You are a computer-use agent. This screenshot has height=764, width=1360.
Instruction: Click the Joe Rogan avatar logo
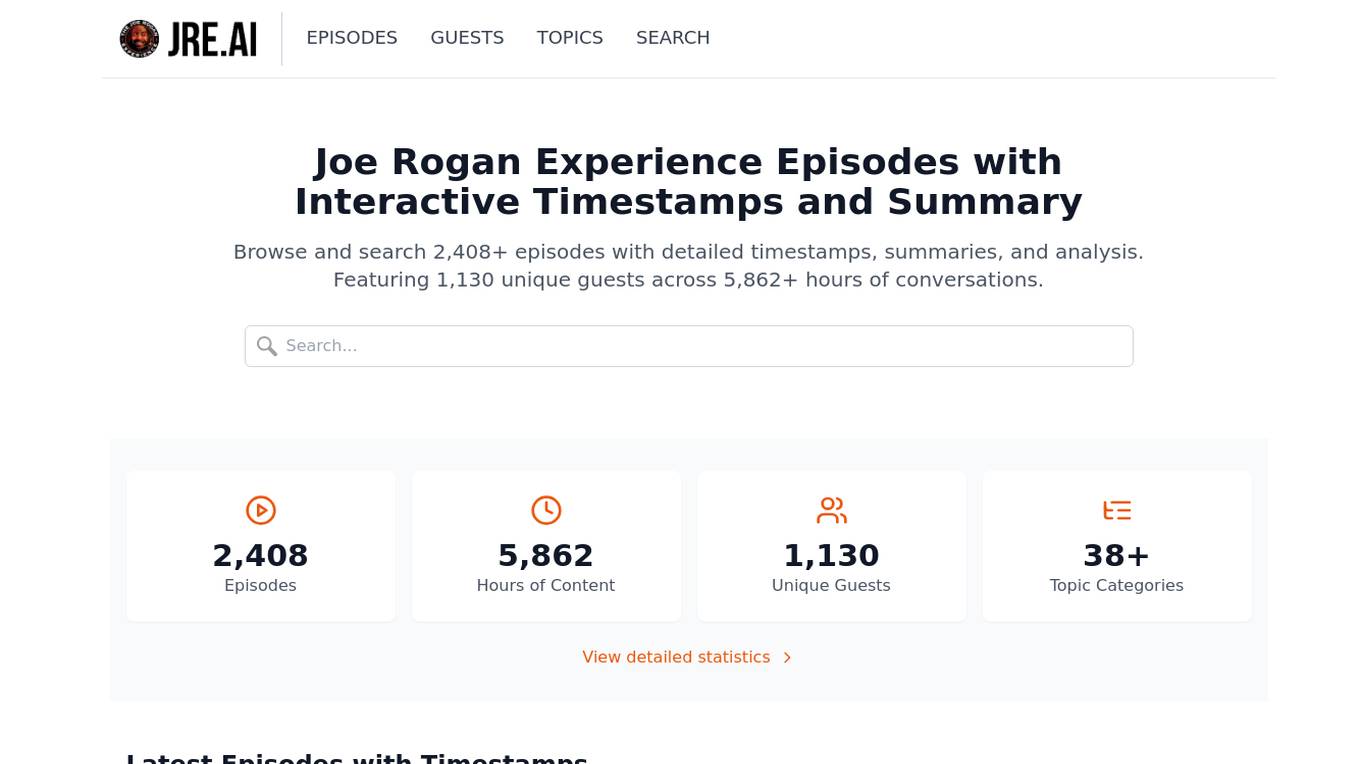click(x=139, y=39)
